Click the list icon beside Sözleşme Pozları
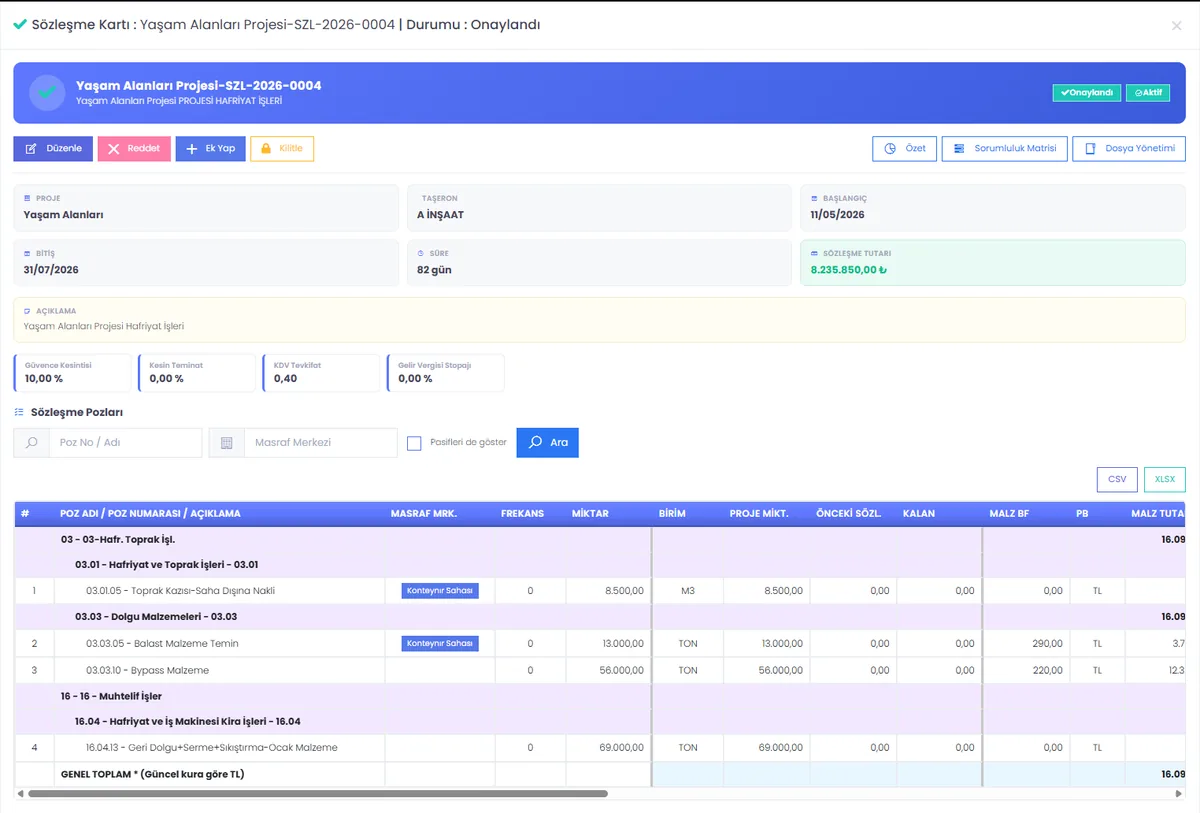Screen dimensions: 1200x813 coord(19,412)
